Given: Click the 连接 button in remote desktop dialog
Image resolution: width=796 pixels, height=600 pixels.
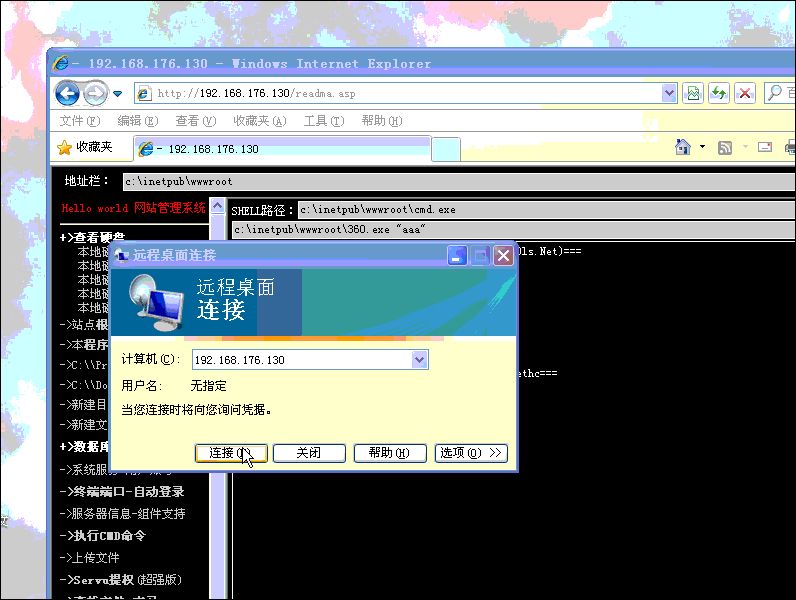Looking at the screenshot, I should coord(231,453).
